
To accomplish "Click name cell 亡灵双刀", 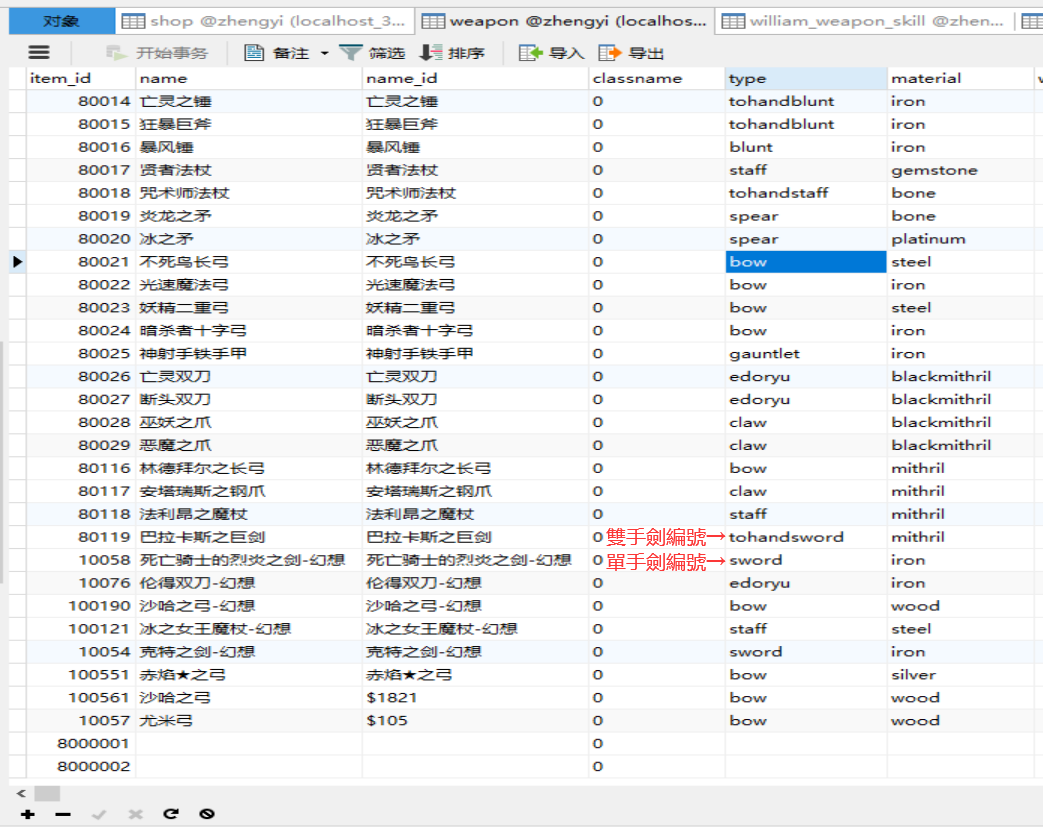I will [x=249, y=376].
